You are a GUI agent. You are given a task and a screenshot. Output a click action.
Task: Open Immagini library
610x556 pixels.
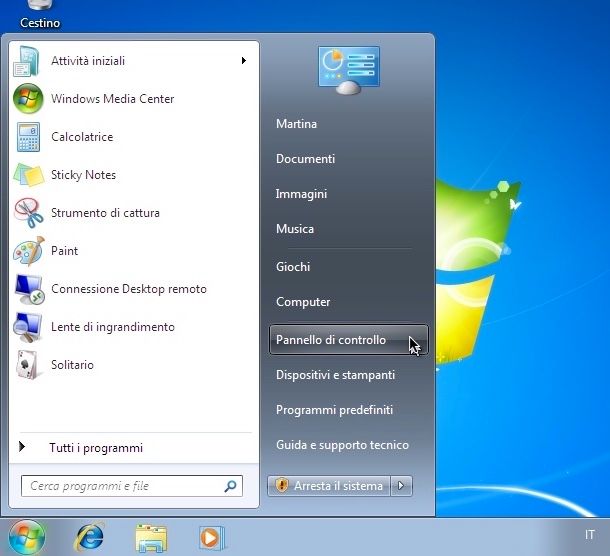point(301,194)
